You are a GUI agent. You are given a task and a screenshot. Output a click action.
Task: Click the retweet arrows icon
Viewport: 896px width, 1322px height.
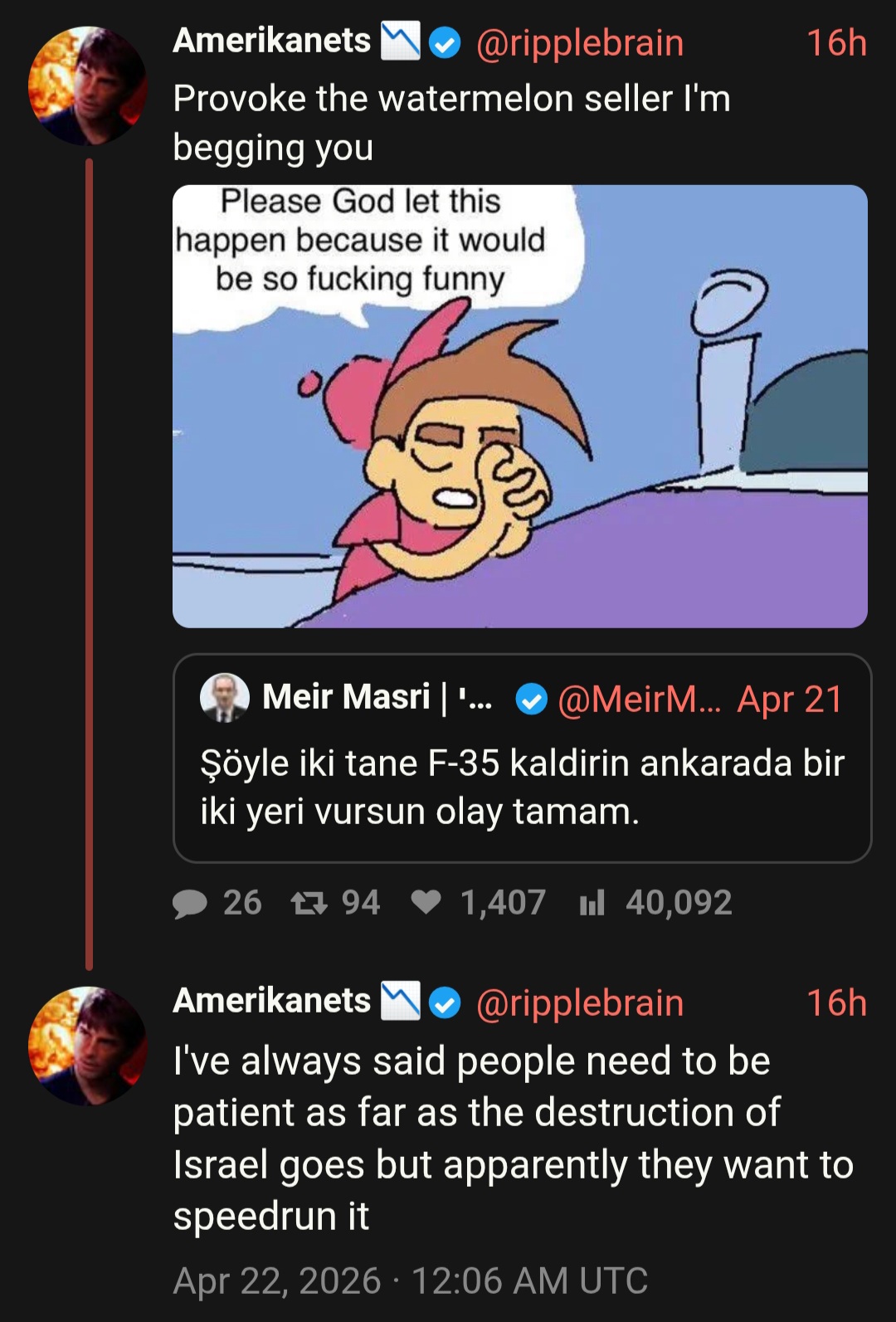tap(309, 903)
